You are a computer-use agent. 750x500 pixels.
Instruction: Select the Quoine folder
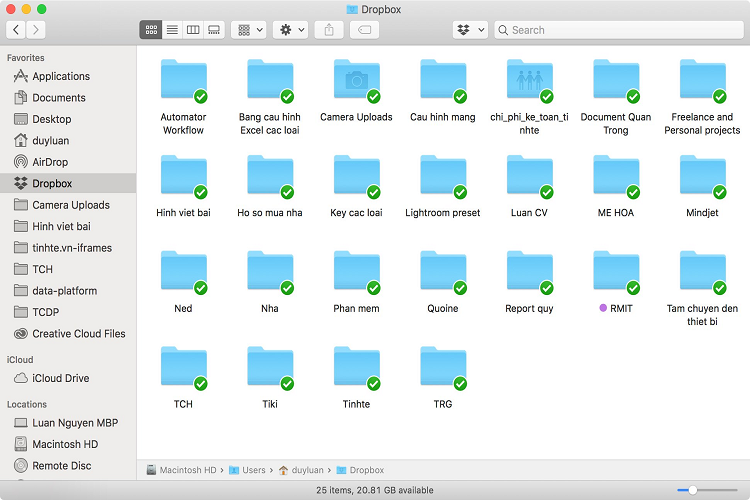click(x=443, y=272)
